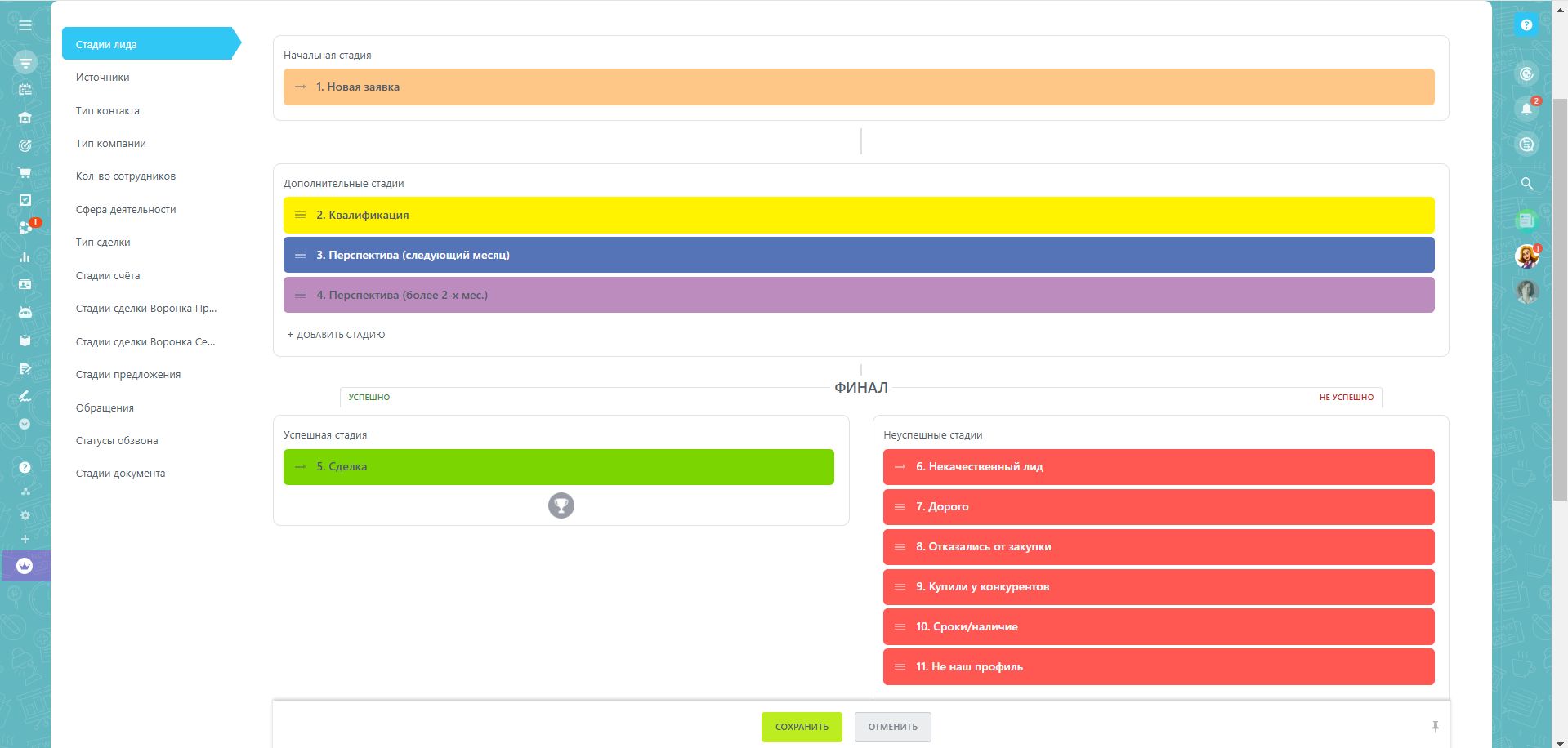The height and width of the screenshot is (748, 1568).
Task: Click the Отменить button
Action: click(x=892, y=727)
